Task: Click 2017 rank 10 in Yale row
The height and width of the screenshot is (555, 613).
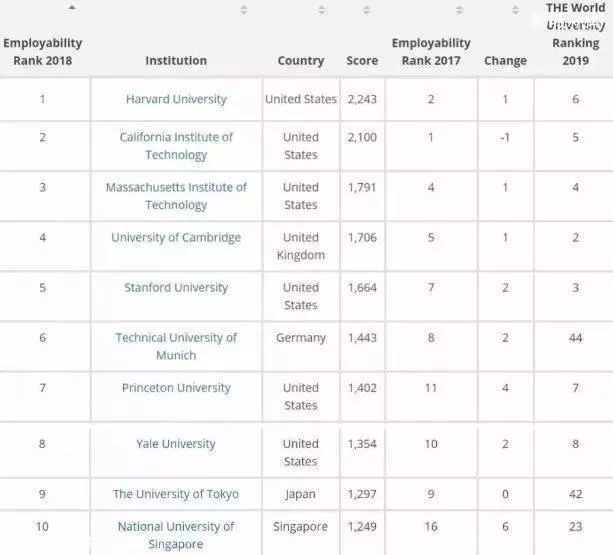Action: point(431,444)
